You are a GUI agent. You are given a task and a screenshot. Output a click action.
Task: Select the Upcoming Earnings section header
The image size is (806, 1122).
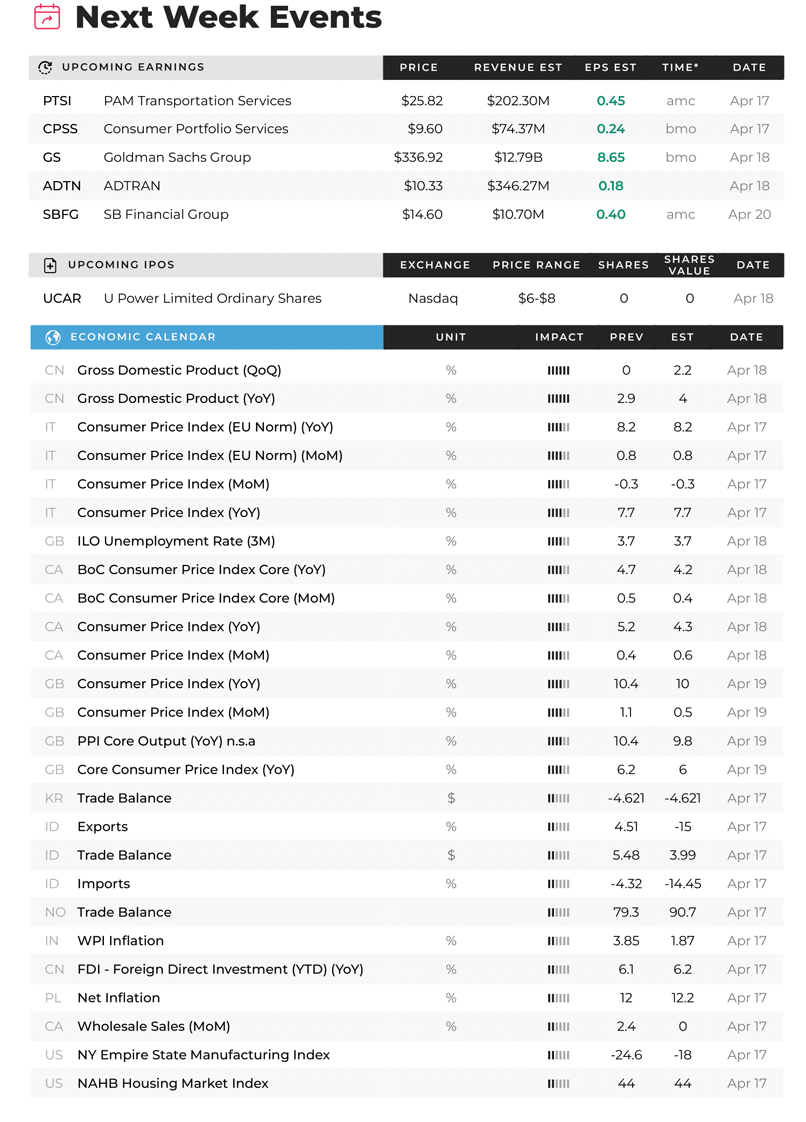(206, 67)
